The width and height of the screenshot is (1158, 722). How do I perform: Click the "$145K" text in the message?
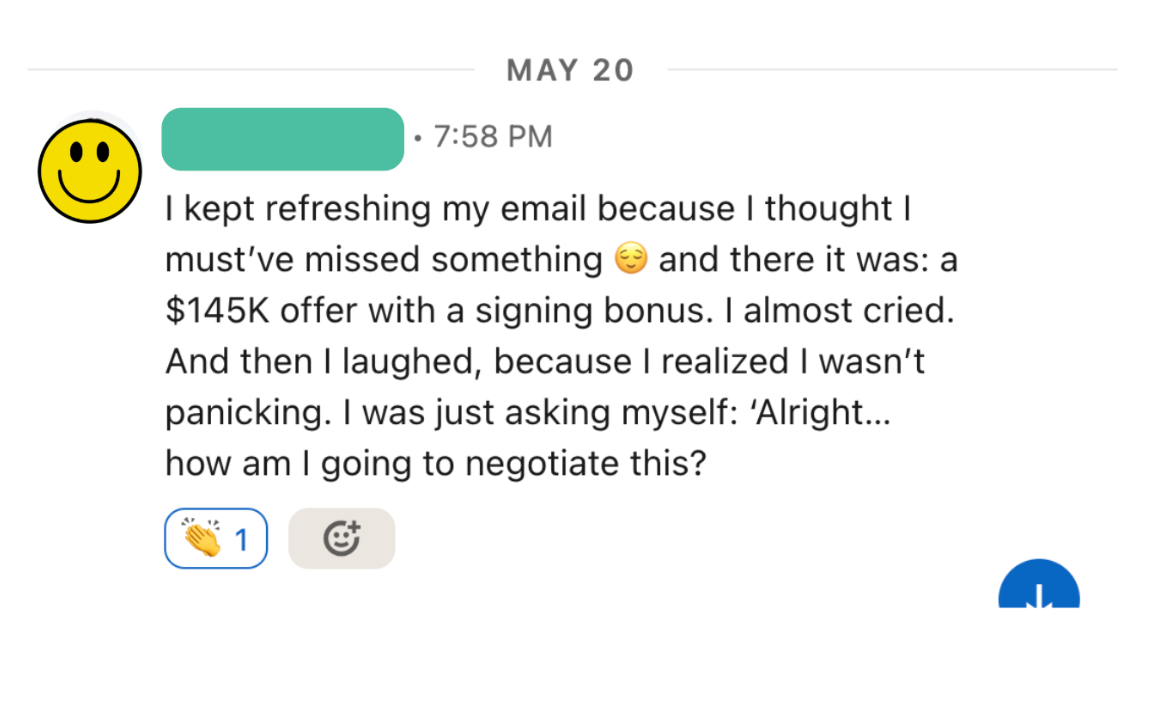217,311
